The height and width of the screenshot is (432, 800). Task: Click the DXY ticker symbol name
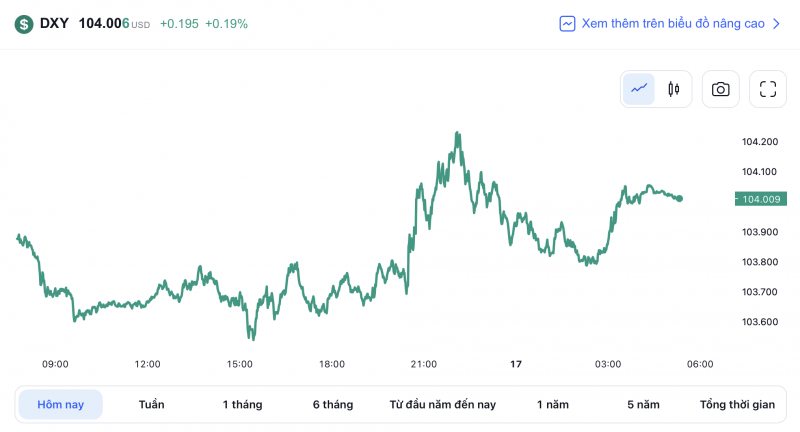54,23
